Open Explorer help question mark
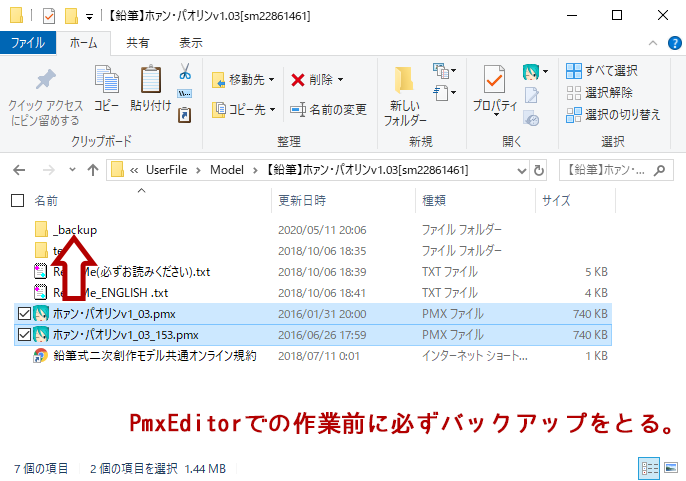Image resolution: width=686 pixels, height=481 pixels. coord(674,43)
